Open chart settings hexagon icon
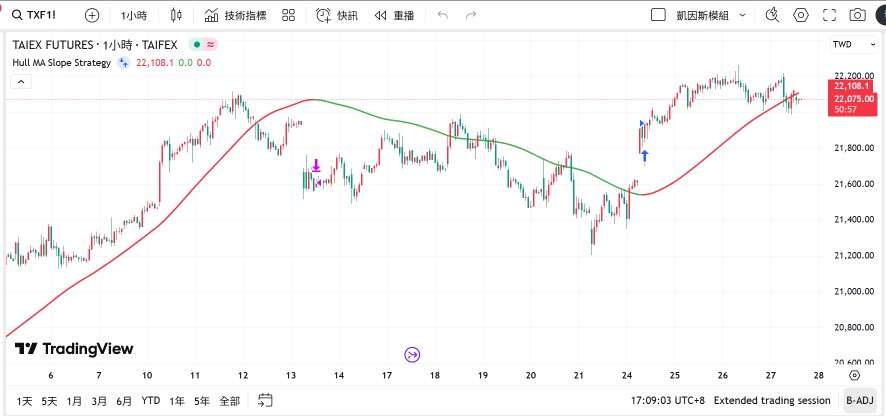Viewport: 886px width, 416px height. click(x=800, y=15)
